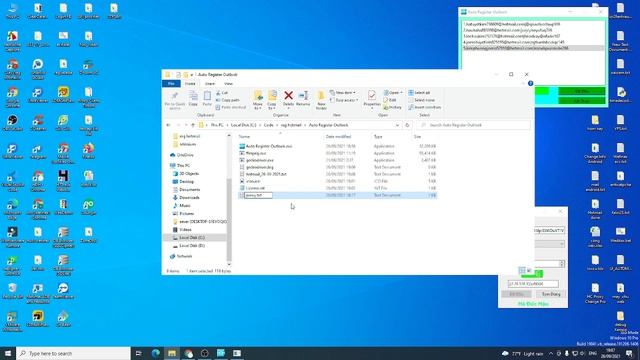640x360 pixels.
Task: Click the Up one level arrow
Action: click(193, 125)
